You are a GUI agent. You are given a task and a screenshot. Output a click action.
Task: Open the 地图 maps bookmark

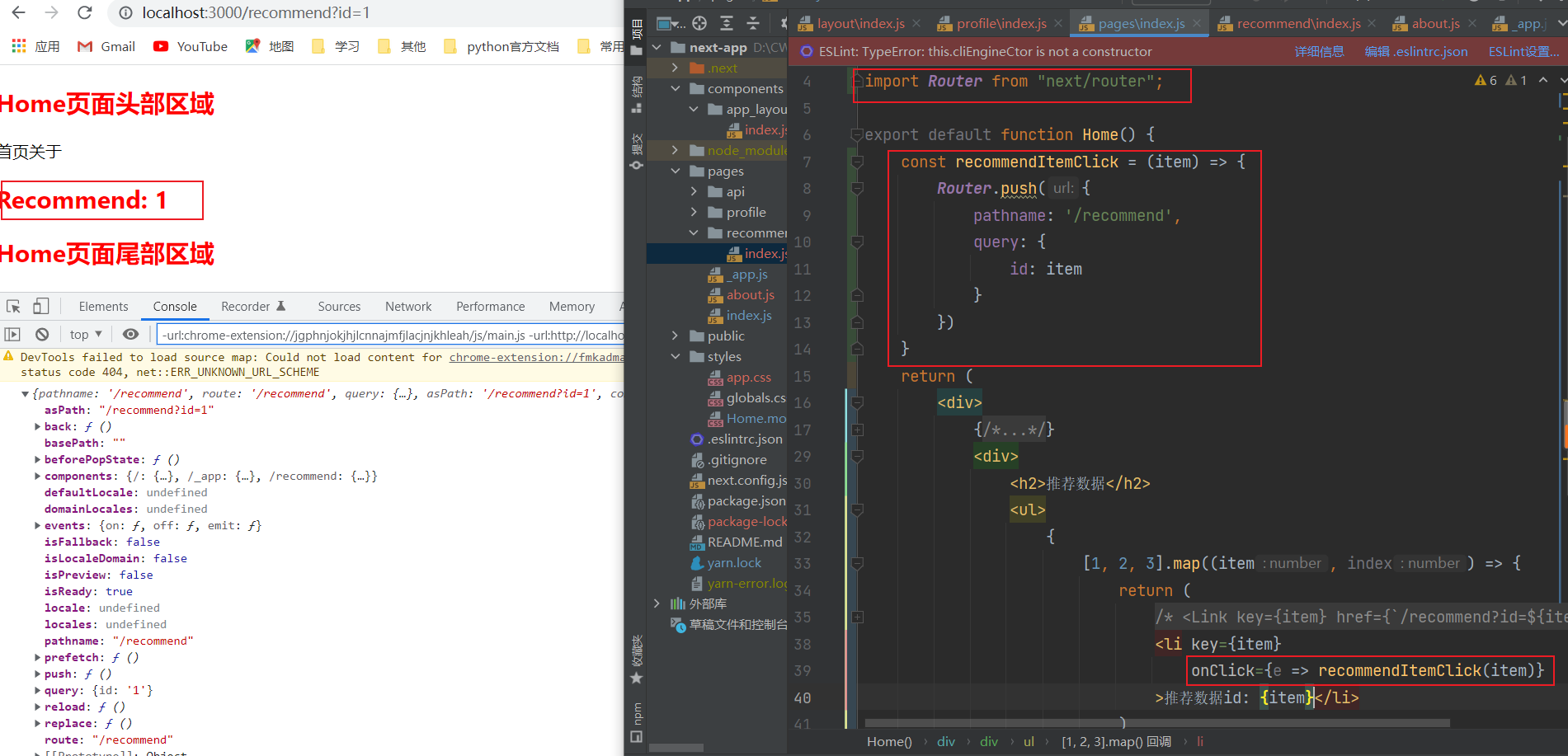[269, 46]
